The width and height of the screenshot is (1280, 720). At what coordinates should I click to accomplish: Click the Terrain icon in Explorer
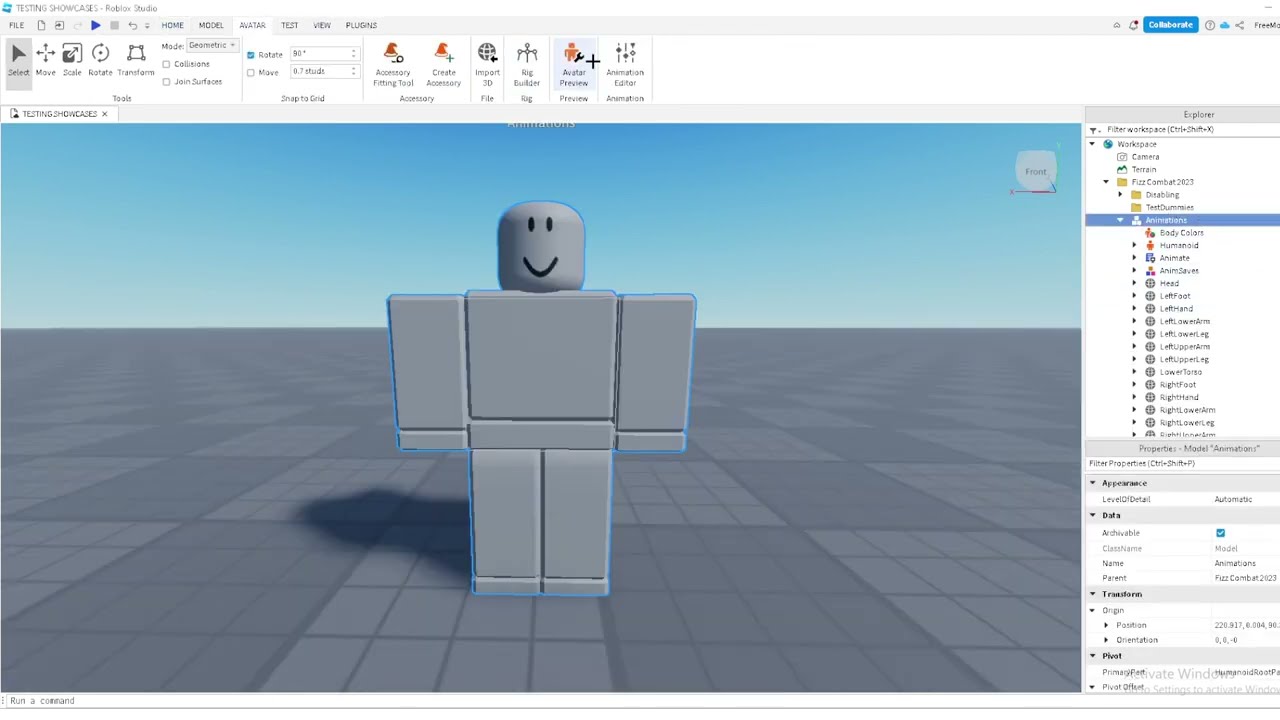[x=1122, y=170]
